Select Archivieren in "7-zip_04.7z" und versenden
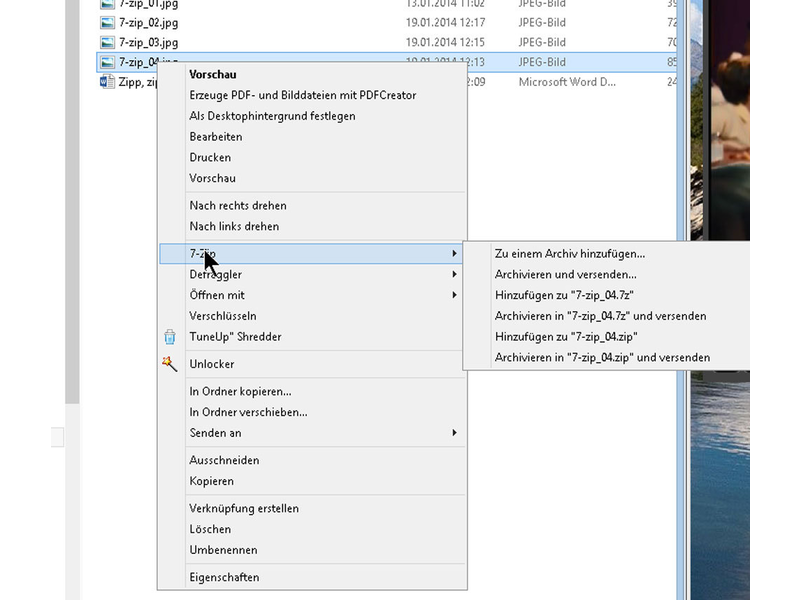Viewport: 800px width, 600px height. (x=601, y=316)
